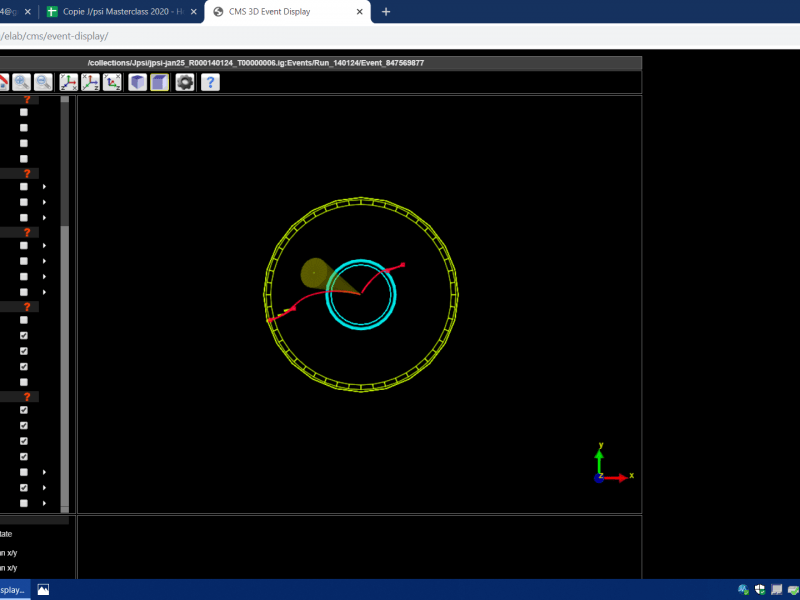Click the zoom out magnifier icon
This screenshot has height=600, width=800.
[44, 82]
